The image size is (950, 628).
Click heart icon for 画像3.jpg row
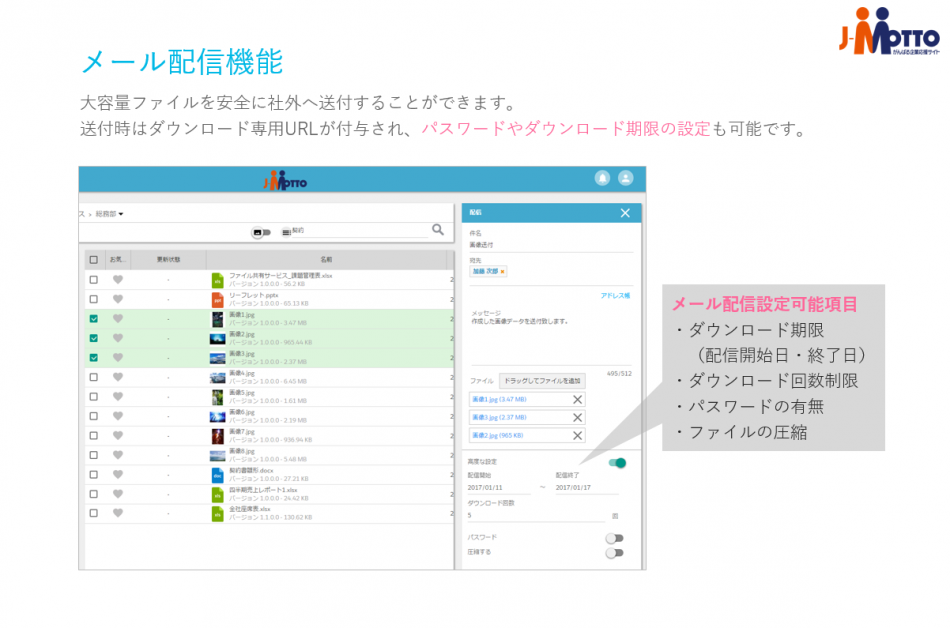118,357
